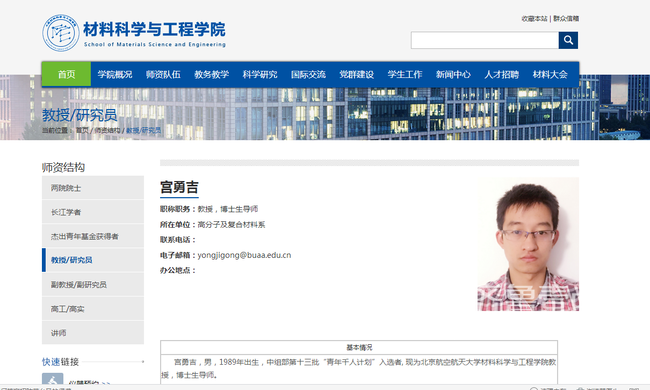Click the 快速链接 heading
The height and width of the screenshot is (390, 650).
click(60, 362)
